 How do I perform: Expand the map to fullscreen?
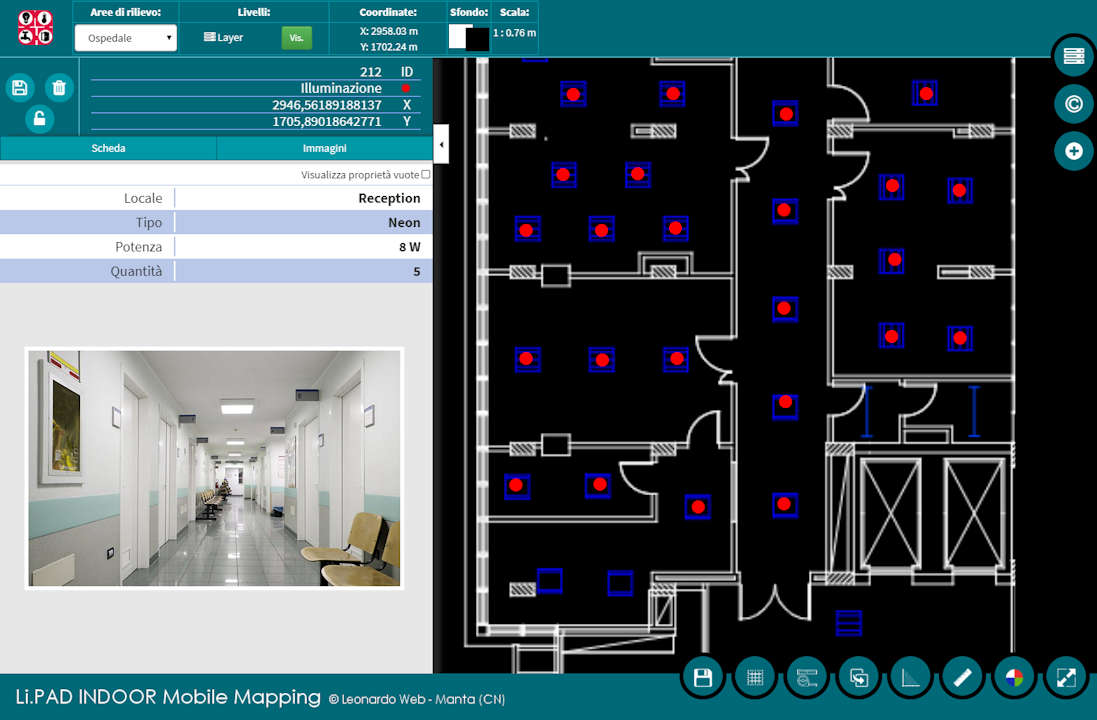pos(1066,677)
